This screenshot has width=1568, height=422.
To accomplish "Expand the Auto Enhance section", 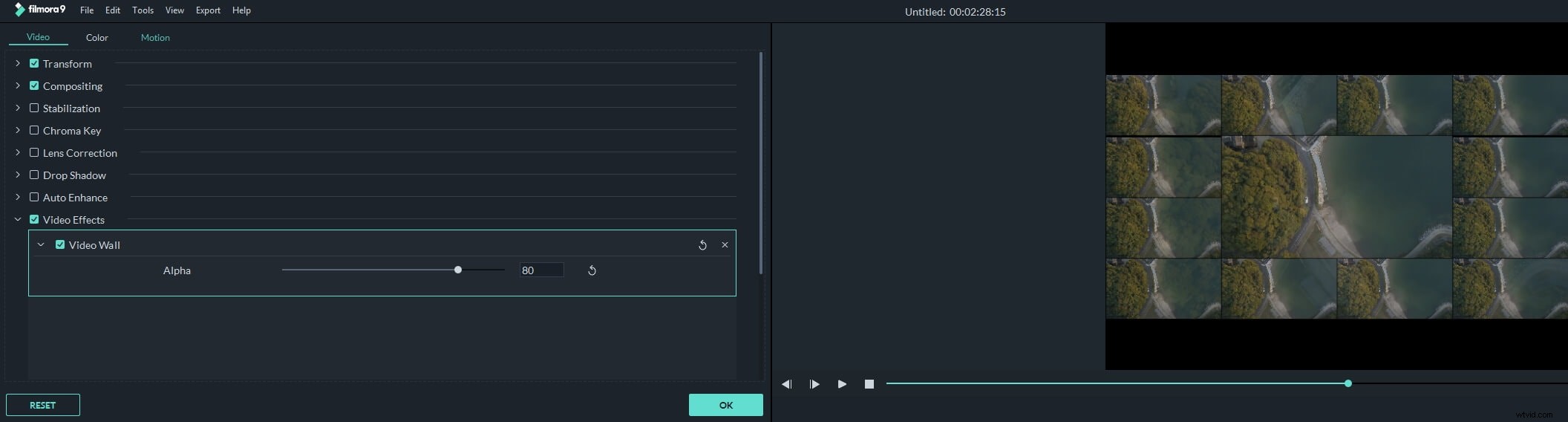I will click(x=18, y=198).
